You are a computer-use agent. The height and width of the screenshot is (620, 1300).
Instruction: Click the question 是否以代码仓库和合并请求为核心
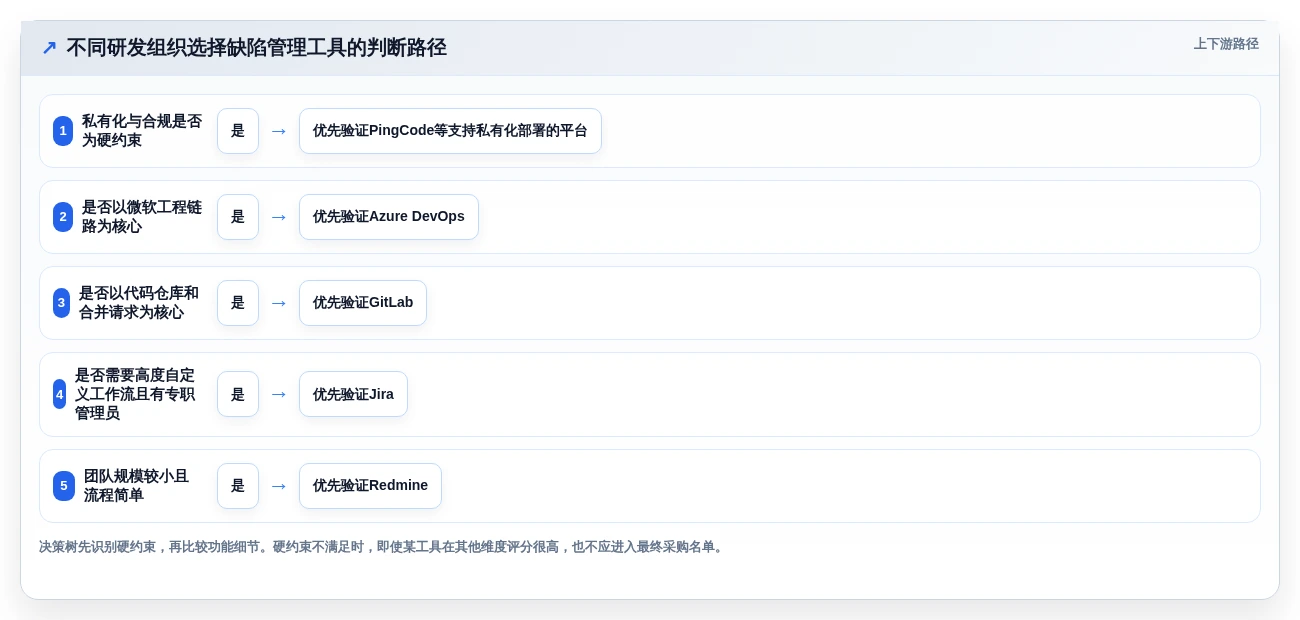139,303
